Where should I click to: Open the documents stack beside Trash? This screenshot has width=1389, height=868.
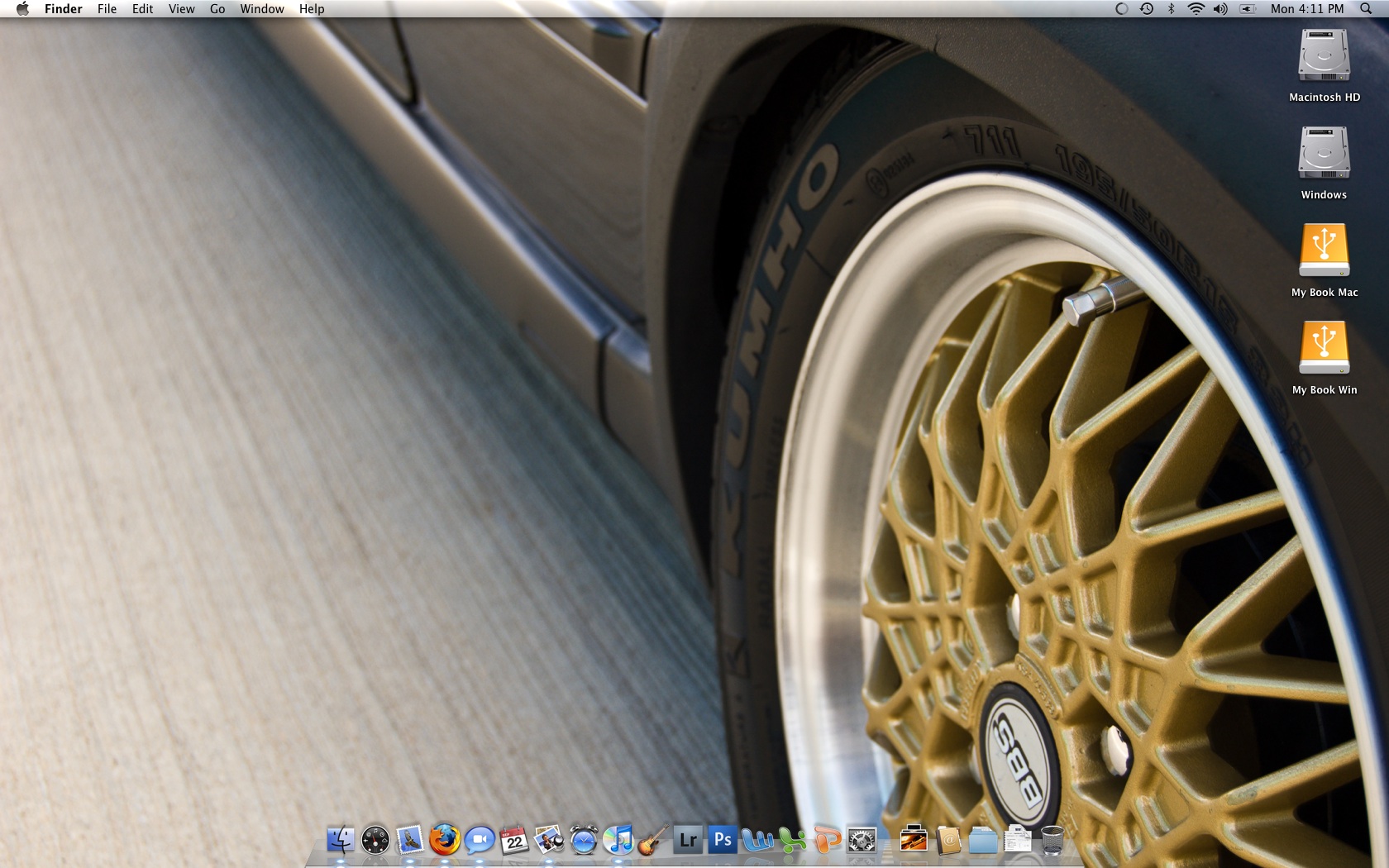click(1018, 840)
